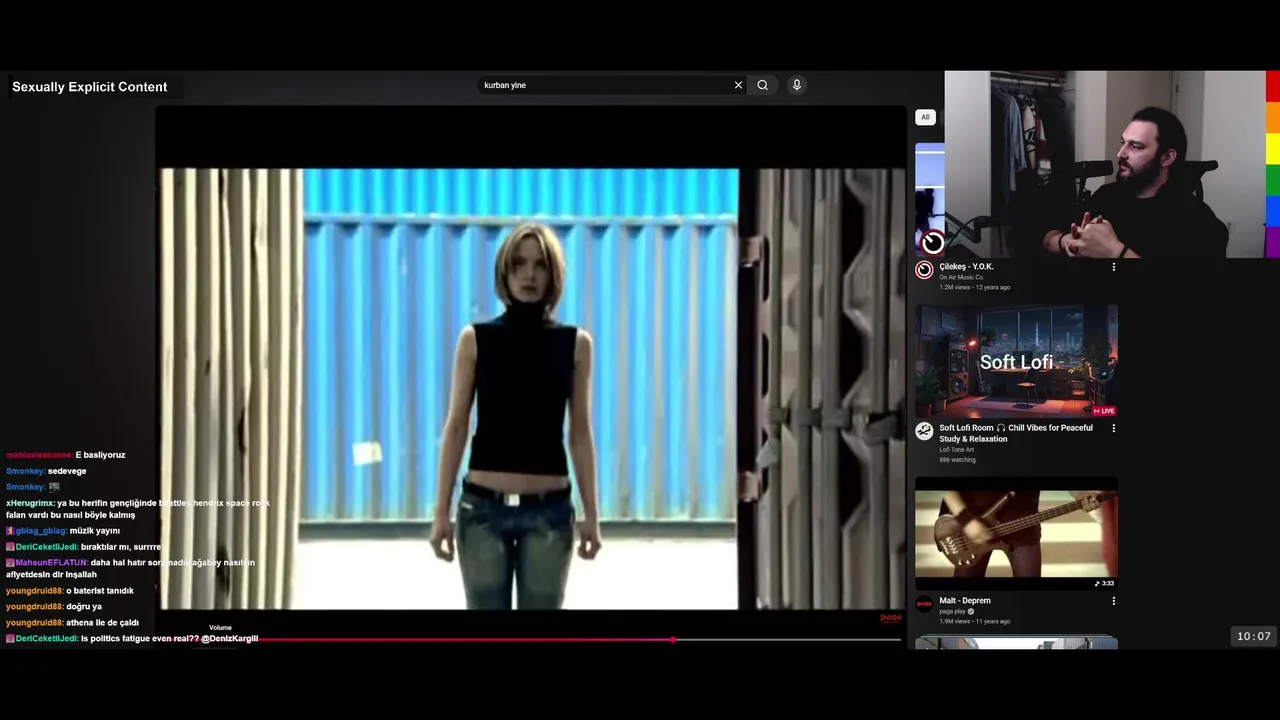The height and width of the screenshot is (720, 1280).
Task: Activate voice search microphone icon
Action: (x=797, y=85)
